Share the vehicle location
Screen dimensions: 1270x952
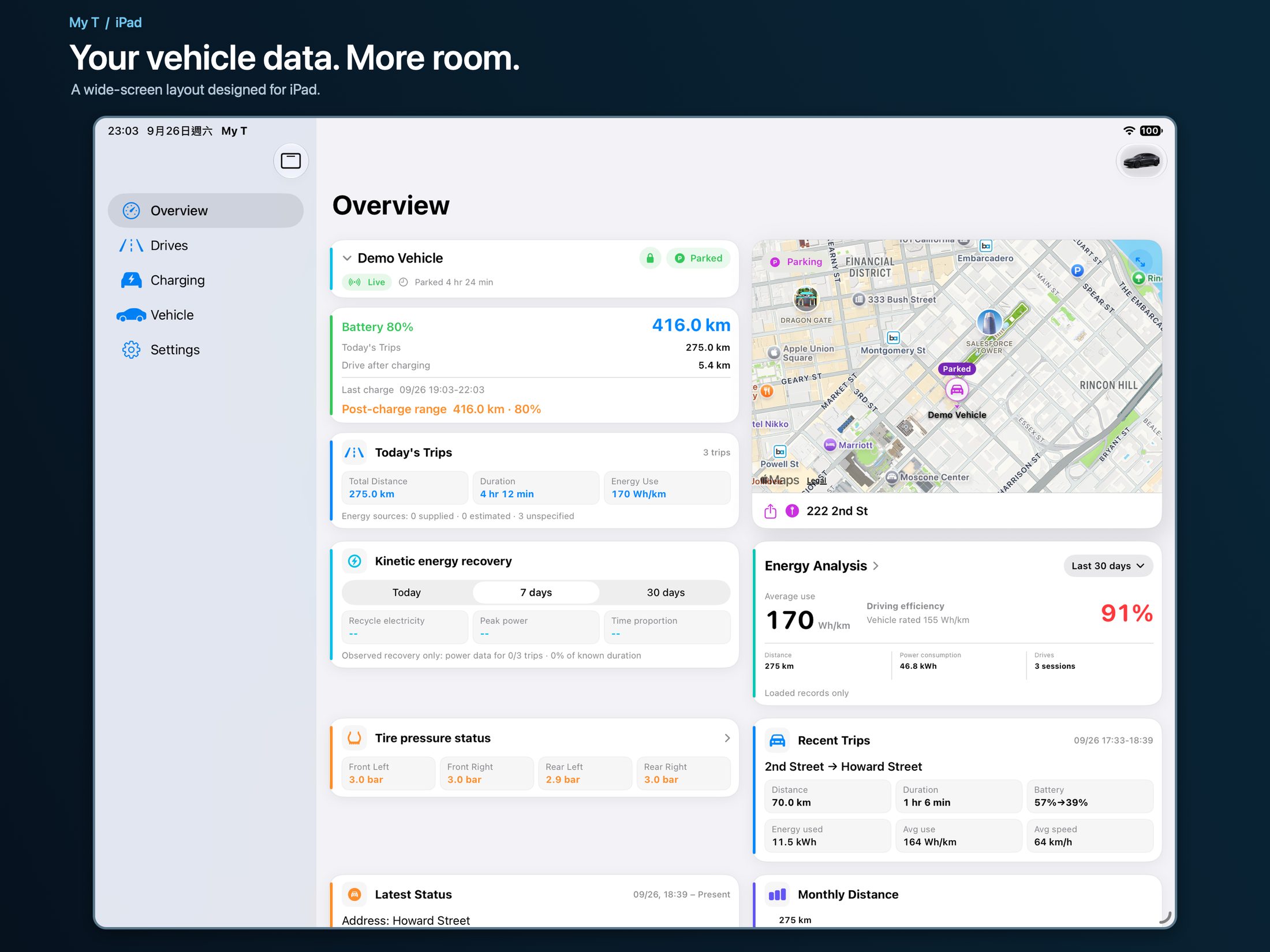770,511
